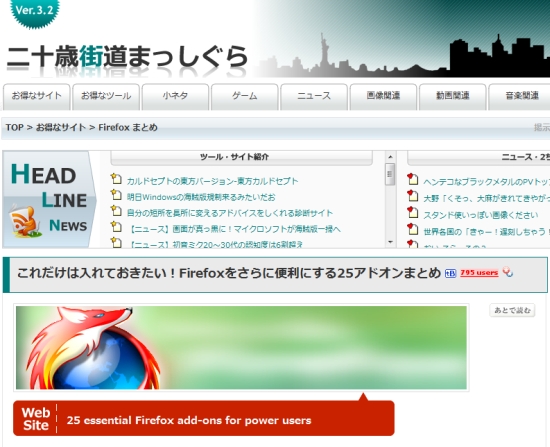550x447 pixels.
Task: Click the red-pin icon beside 世界各国 headline
Action: (x=413, y=229)
